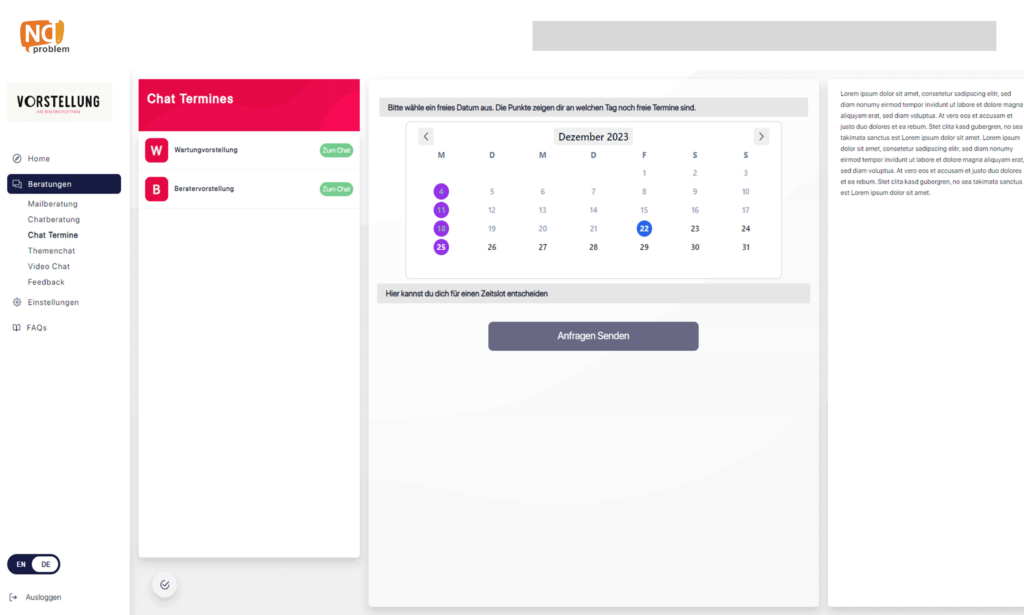Image resolution: width=1024 pixels, height=615 pixels.
Task: Go to next month in calendar
Action: [x=761, y=137]
